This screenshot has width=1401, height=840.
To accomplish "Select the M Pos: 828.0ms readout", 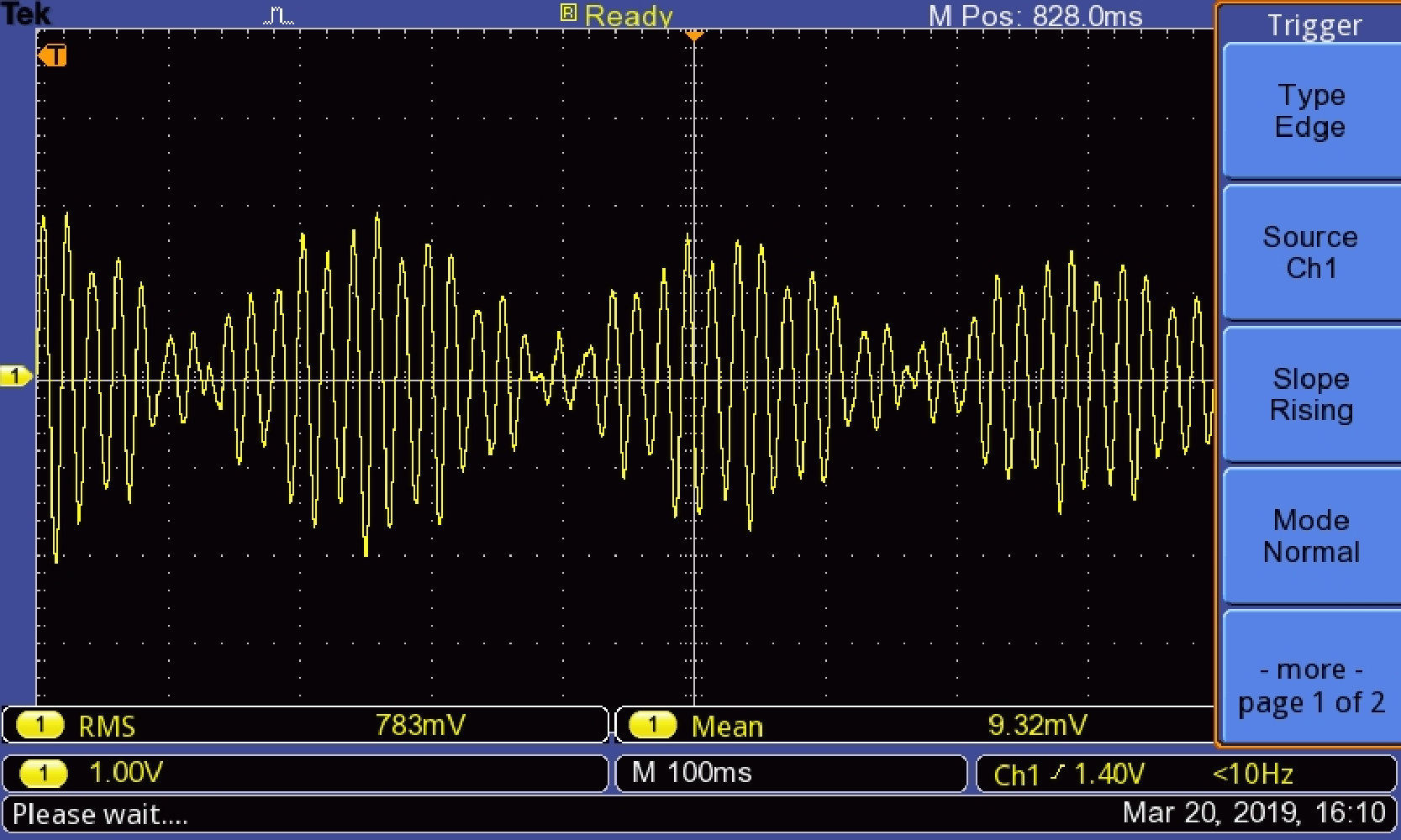I will pyautogui.click(x=1035, y=16).
